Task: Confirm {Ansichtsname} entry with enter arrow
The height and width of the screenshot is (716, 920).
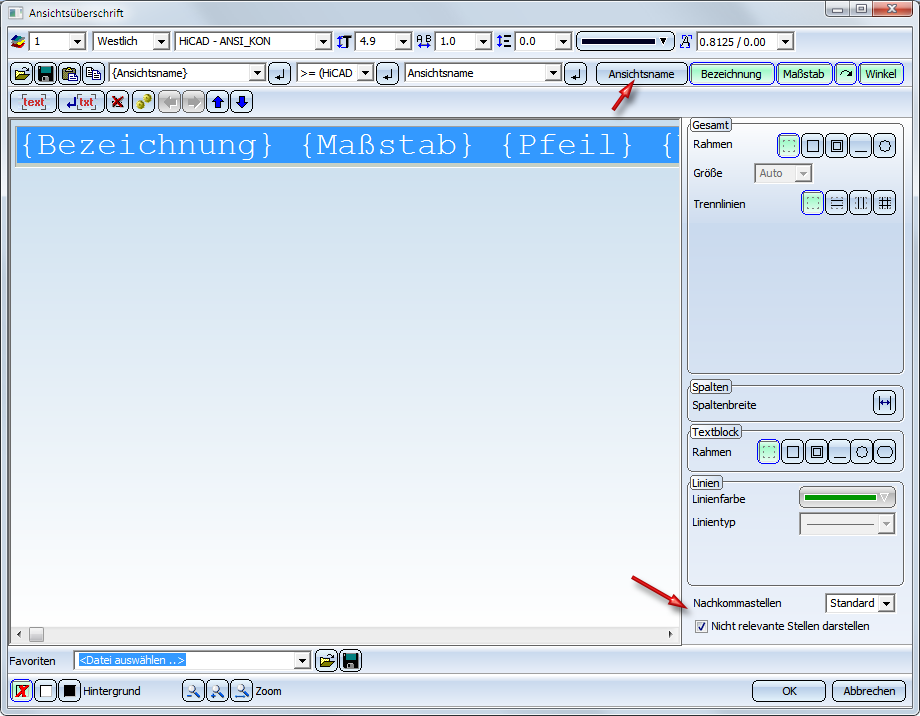Action: (279, 74)
